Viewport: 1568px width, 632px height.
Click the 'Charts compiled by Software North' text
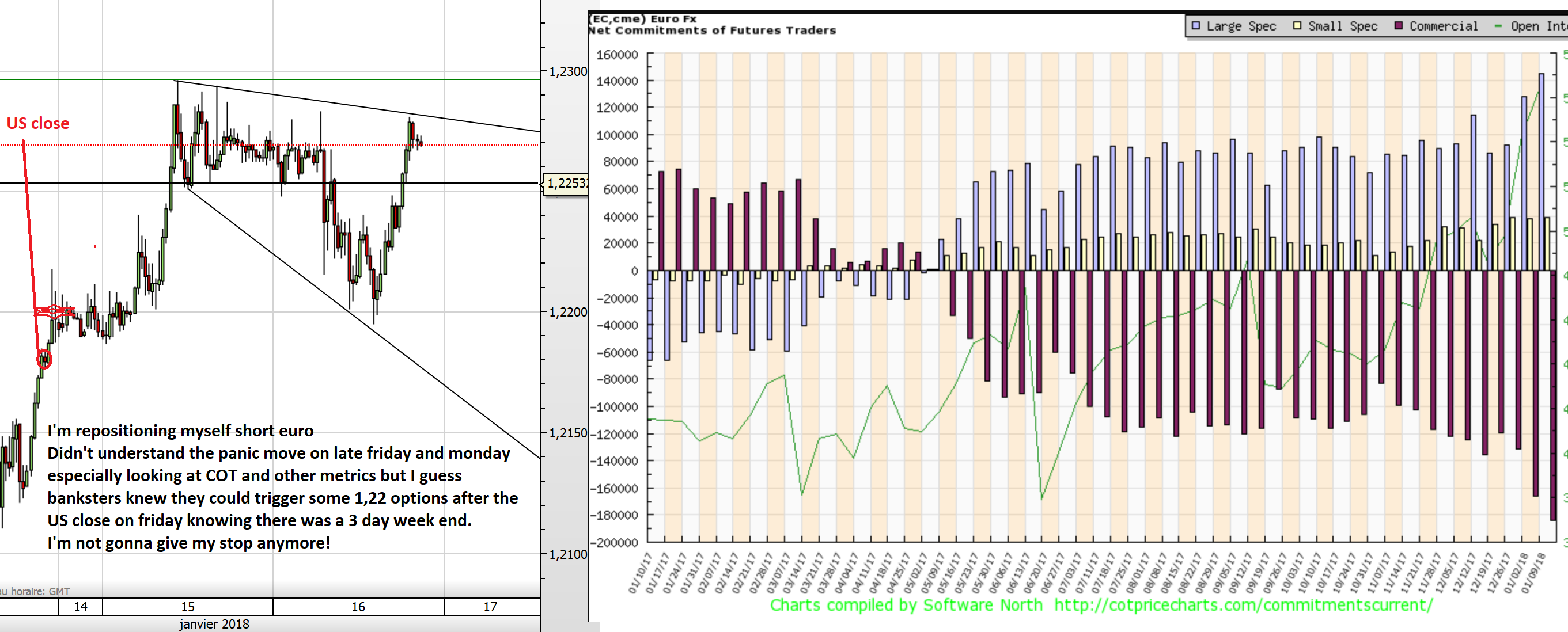click(906, 606)
